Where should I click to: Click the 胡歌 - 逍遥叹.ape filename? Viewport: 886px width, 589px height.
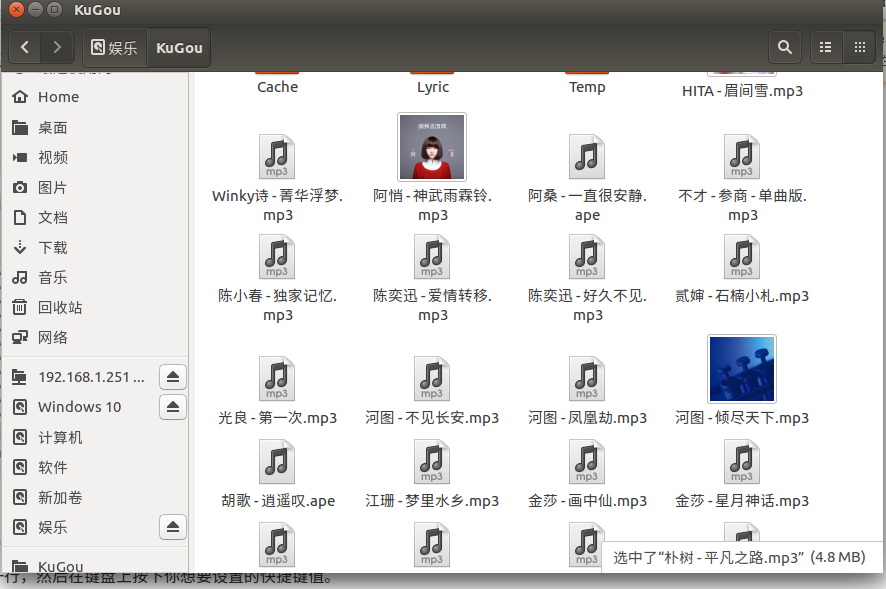tap(278, 501)
